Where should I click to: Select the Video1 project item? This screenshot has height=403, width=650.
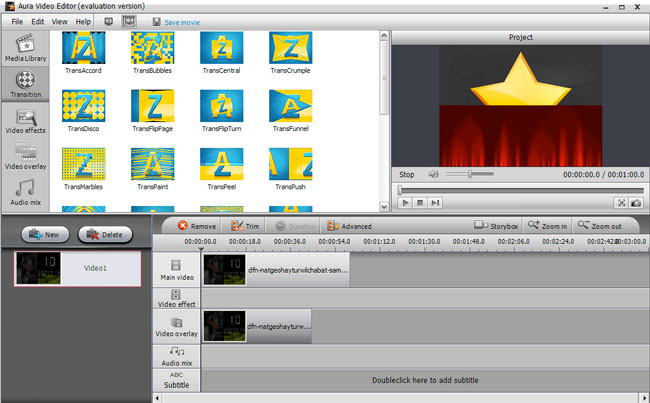pyautogui.click(x=78, y=269)
